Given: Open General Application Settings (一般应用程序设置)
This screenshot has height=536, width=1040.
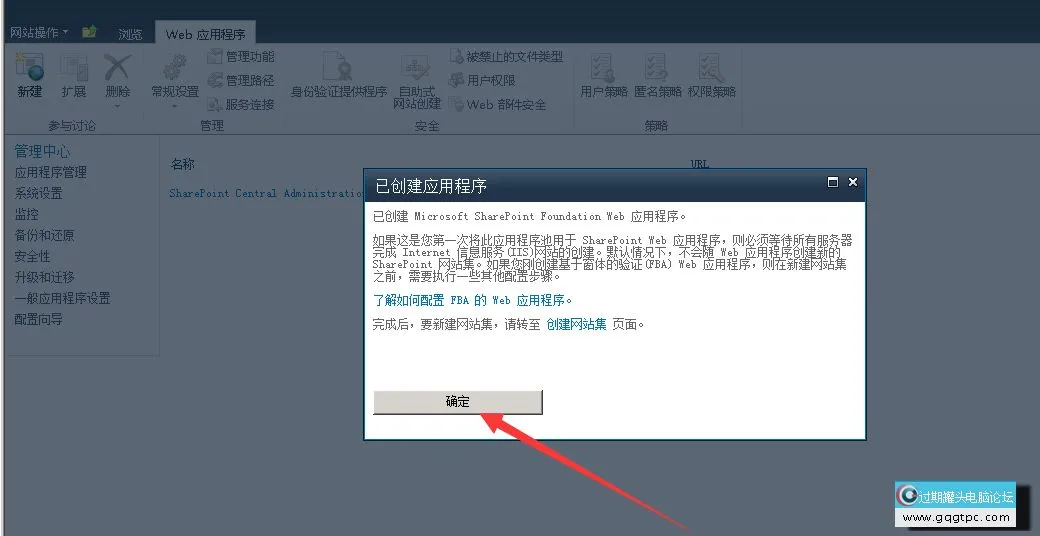Looking at the screenshot, I should [62, 299].
